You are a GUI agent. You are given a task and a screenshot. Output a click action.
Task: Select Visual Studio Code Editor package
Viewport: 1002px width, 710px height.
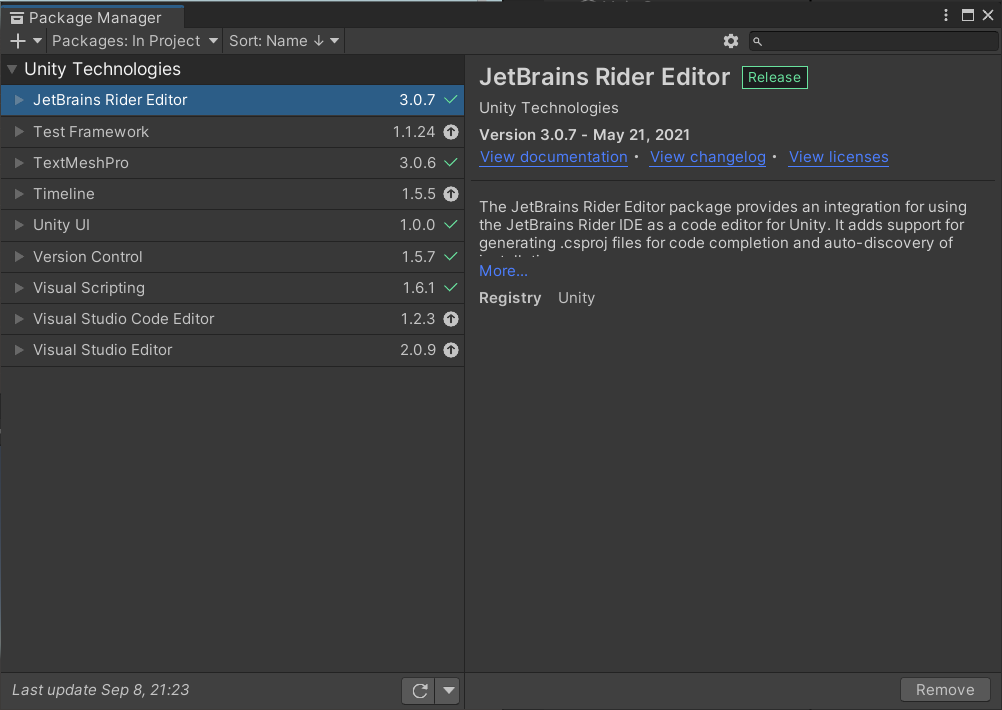233,318
